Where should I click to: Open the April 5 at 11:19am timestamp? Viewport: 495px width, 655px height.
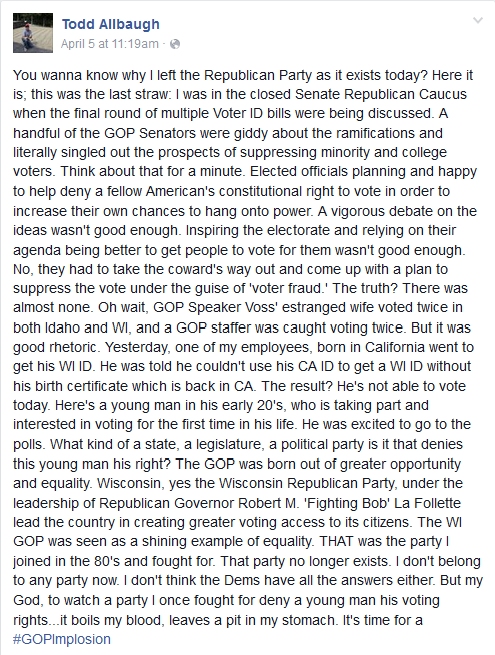point(110,44)
